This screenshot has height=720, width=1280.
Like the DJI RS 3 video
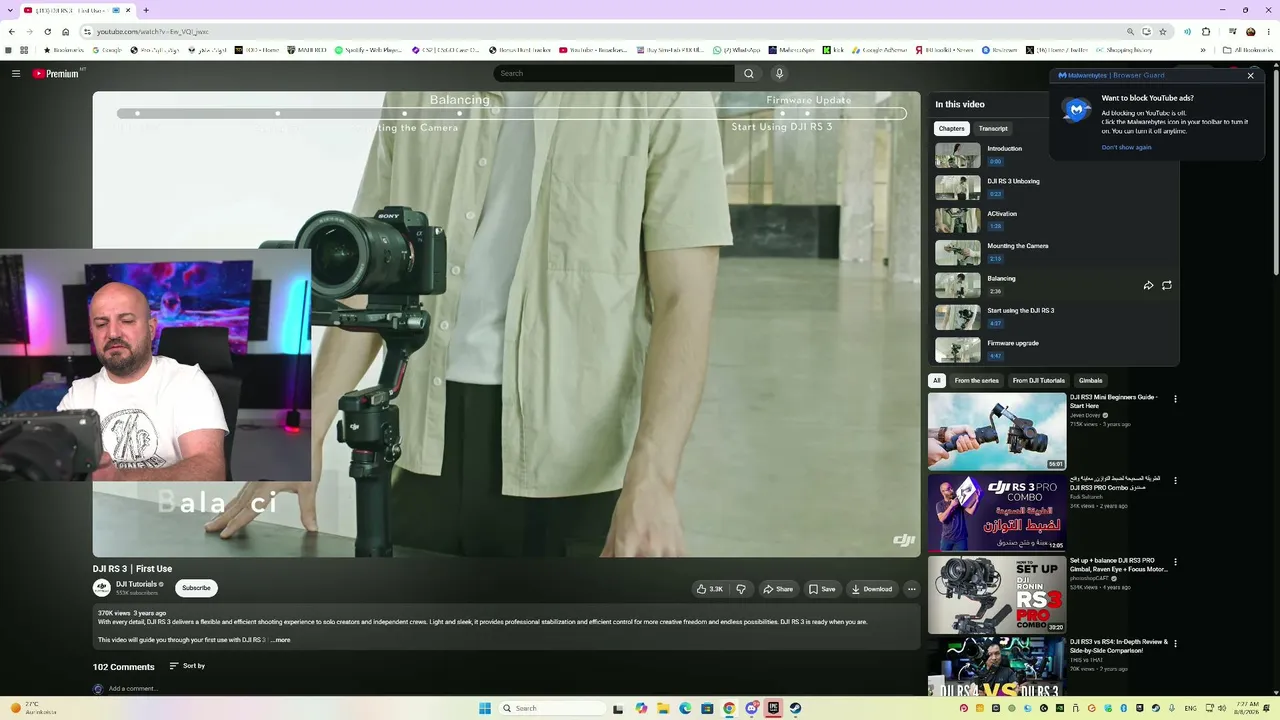point(710,589)
